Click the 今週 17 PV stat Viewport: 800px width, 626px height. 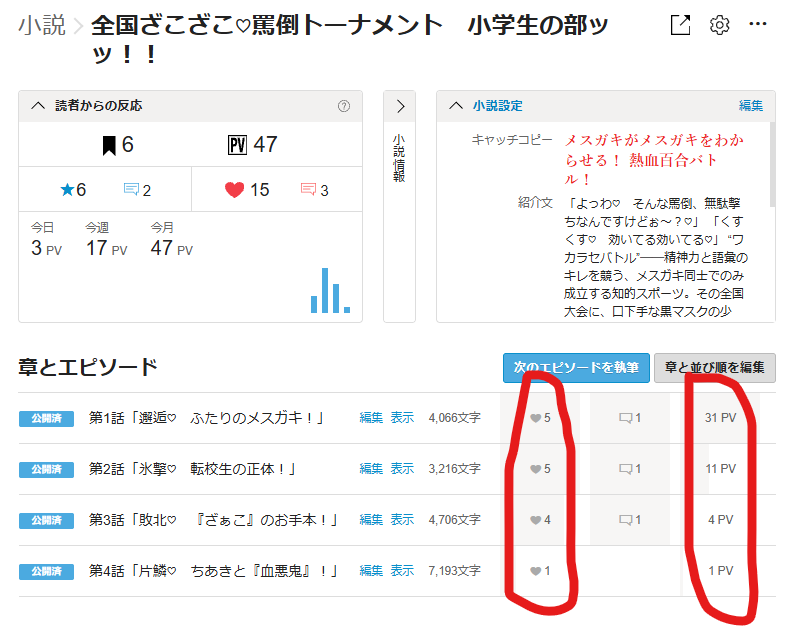tap(106, 240)
